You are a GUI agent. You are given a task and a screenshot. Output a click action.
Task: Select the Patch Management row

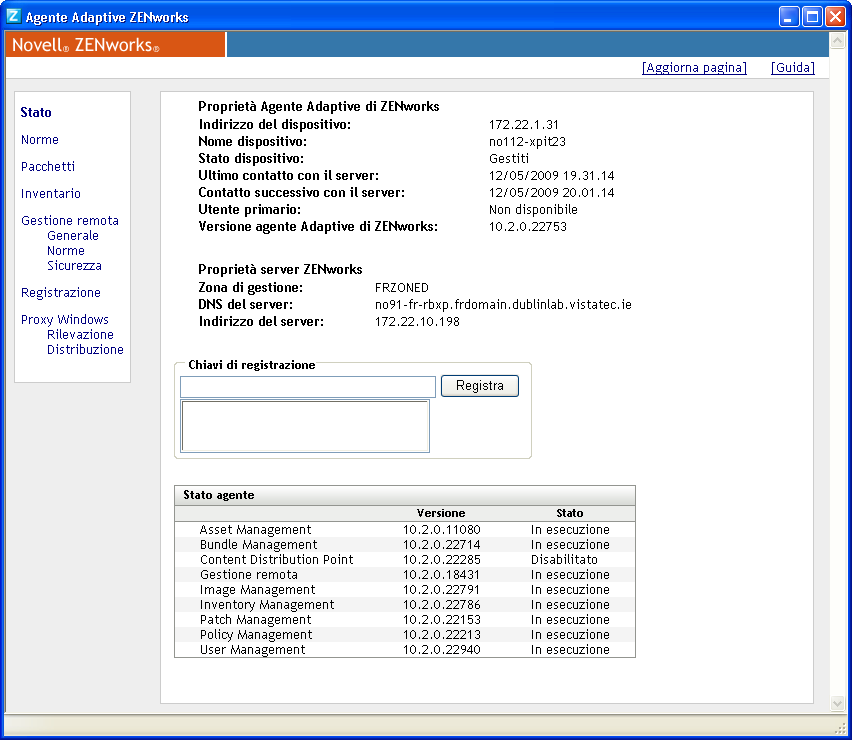tap(405, 619)
